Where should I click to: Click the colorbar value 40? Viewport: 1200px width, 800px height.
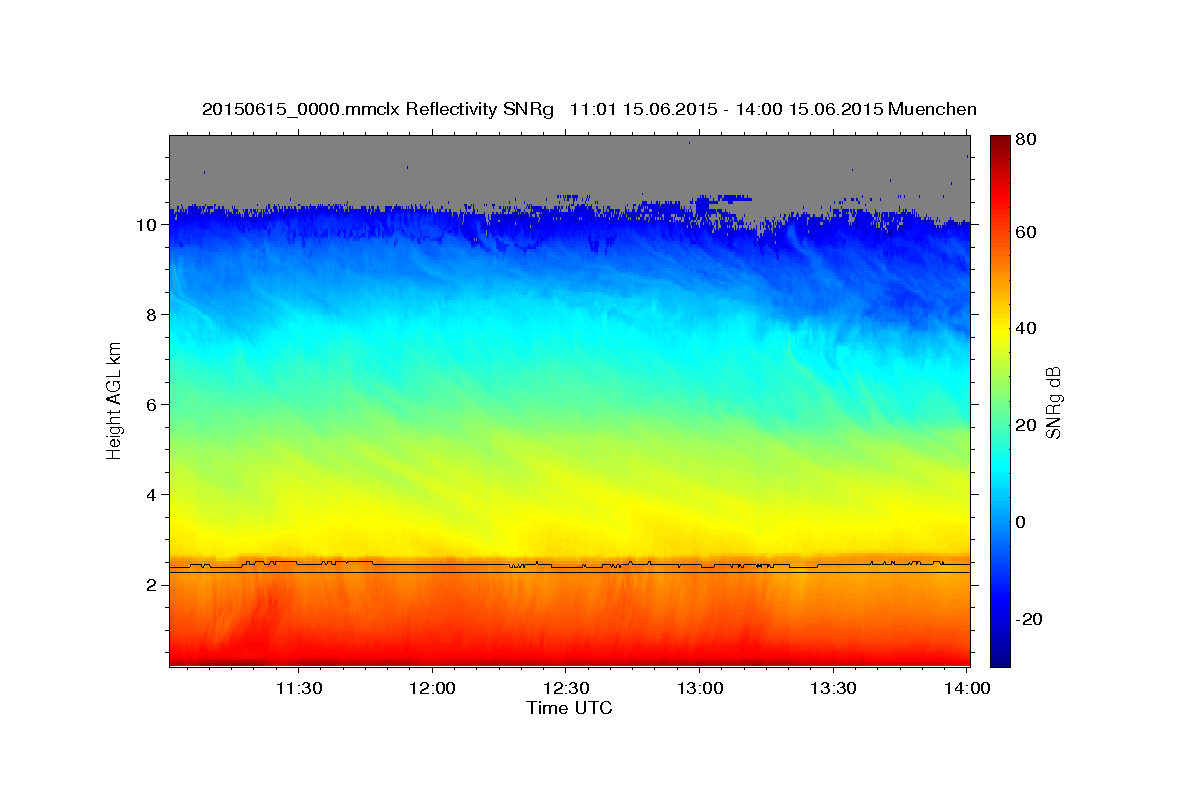(x=1026, y=329)
